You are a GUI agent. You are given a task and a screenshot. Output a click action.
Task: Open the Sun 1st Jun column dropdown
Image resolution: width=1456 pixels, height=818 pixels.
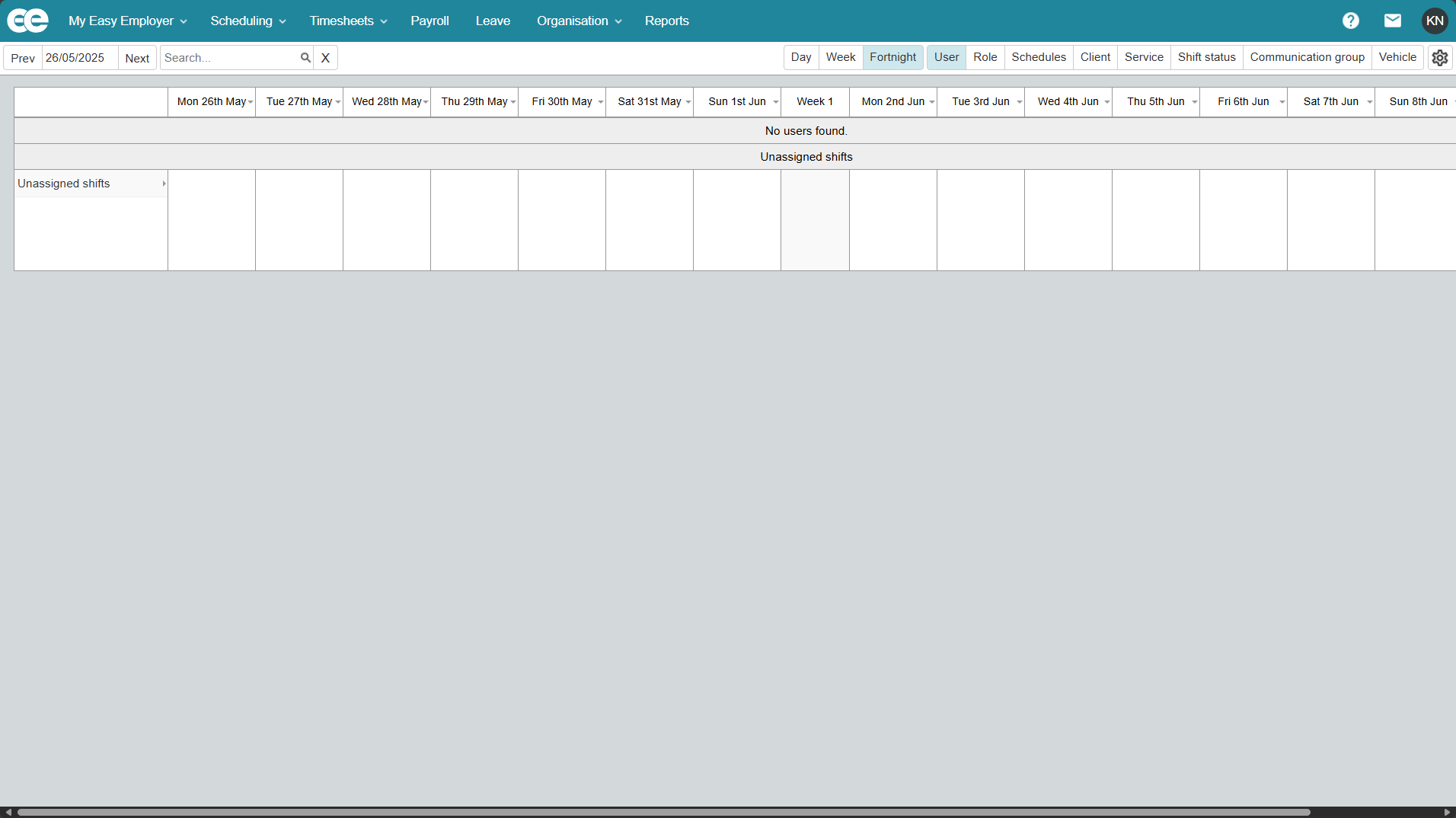[x=775, y=101]
